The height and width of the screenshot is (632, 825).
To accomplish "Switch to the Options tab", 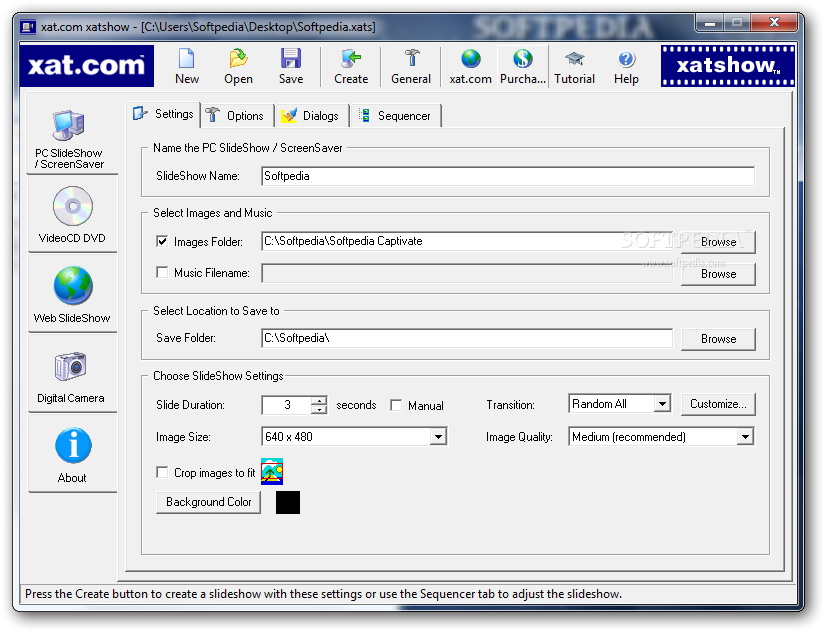I will tap(237, 116).
